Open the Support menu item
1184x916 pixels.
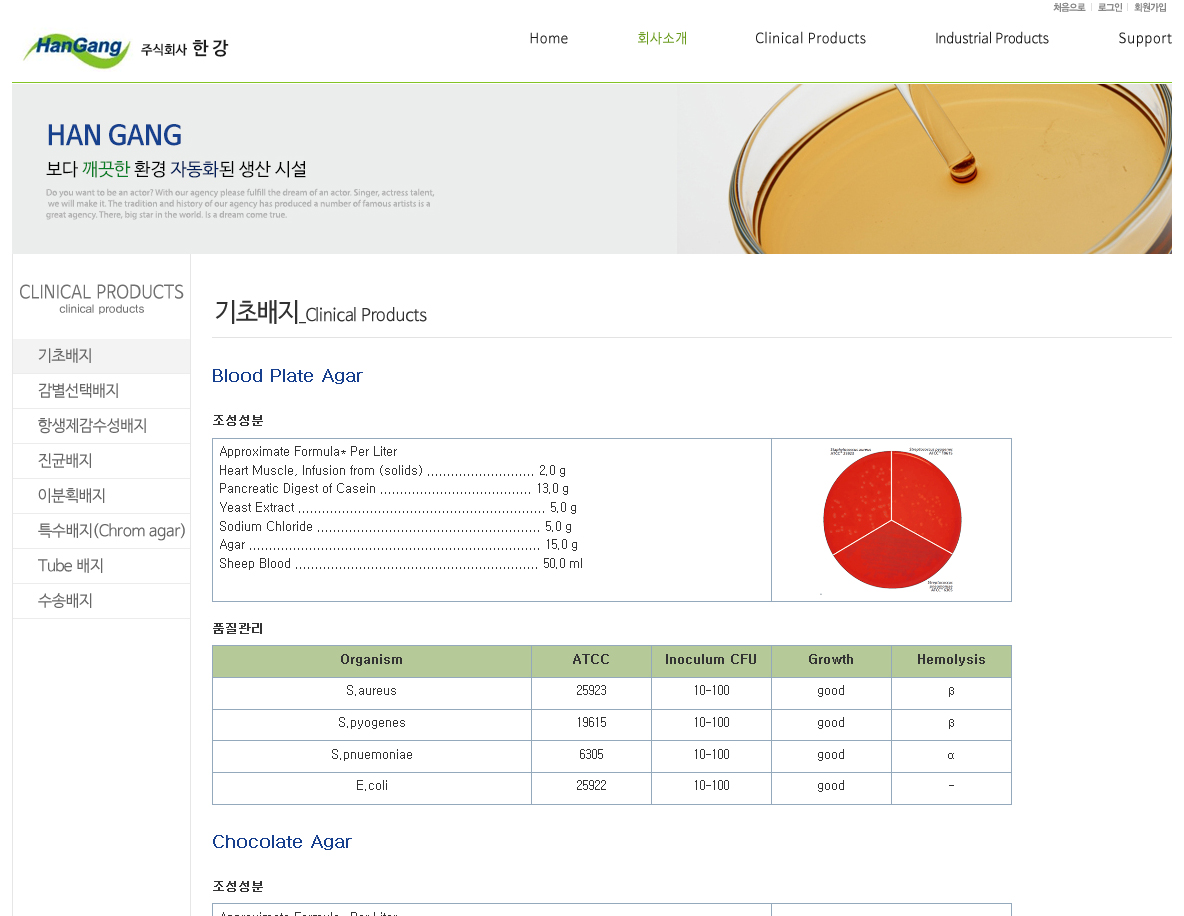point(1145,39)
